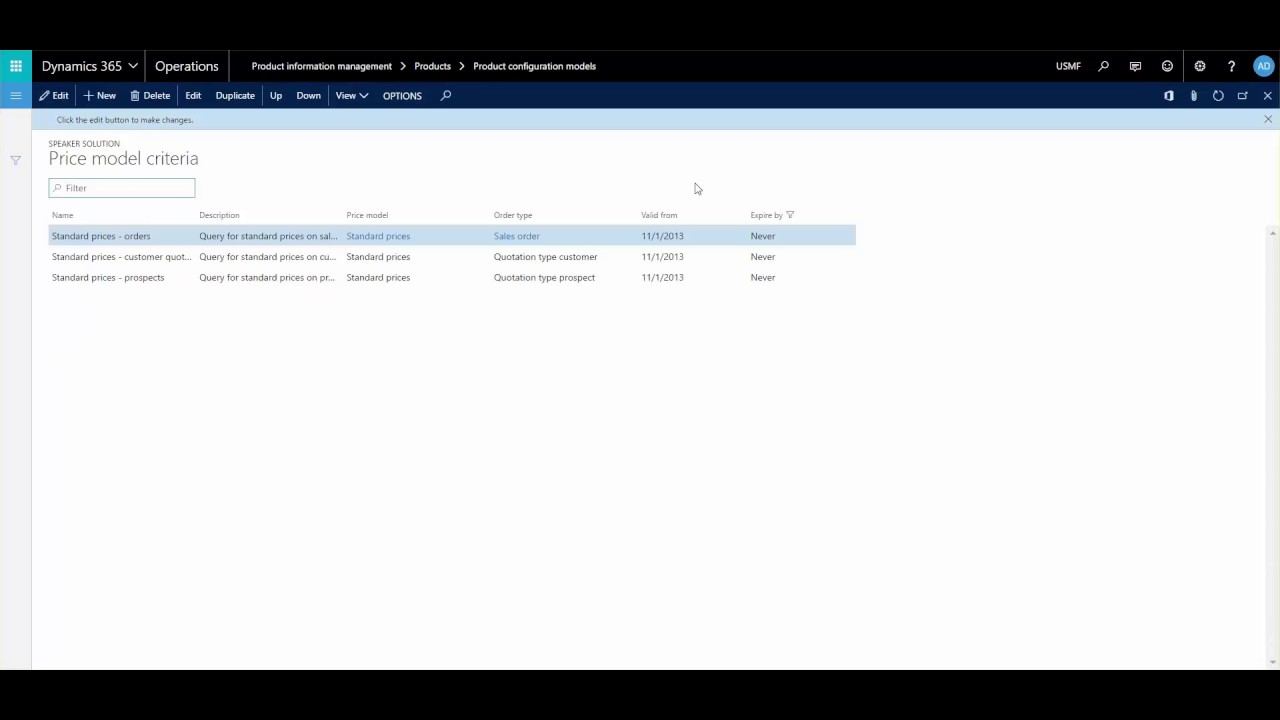
Task: Toggle the hamburger navigation pane icon
Action: pos(16,96)
